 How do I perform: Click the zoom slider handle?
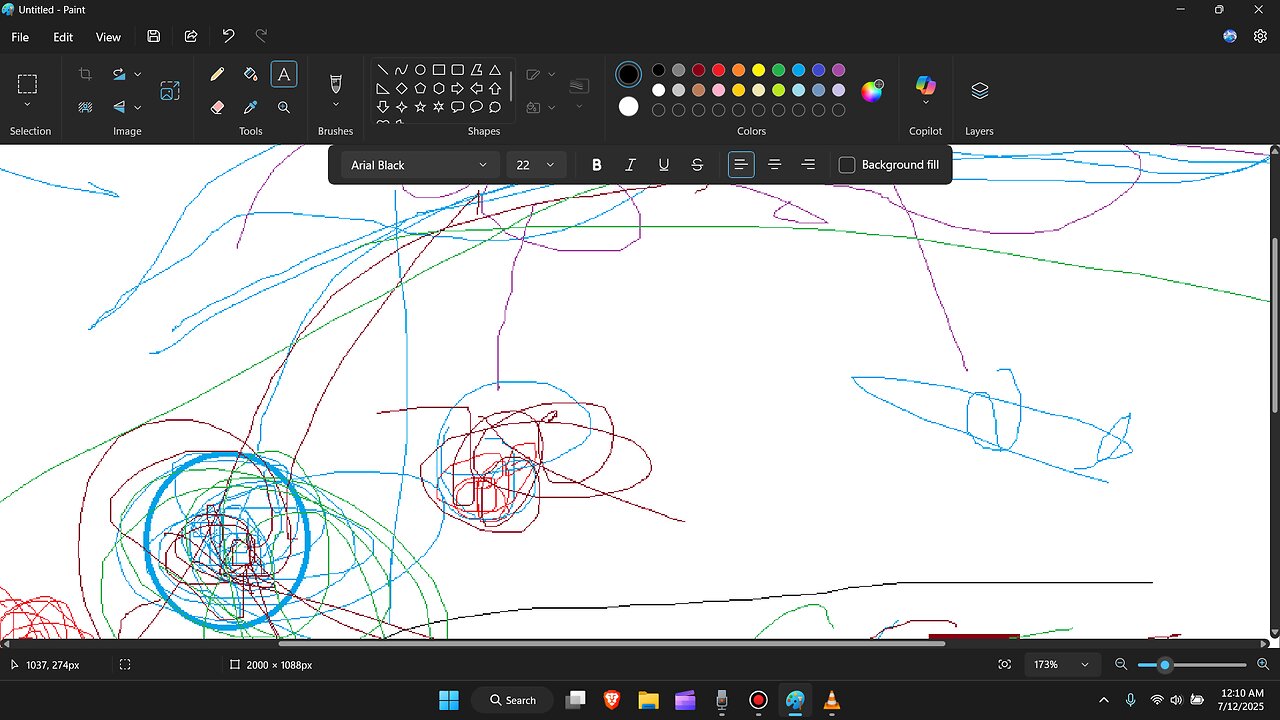[x=1164, y=665]
